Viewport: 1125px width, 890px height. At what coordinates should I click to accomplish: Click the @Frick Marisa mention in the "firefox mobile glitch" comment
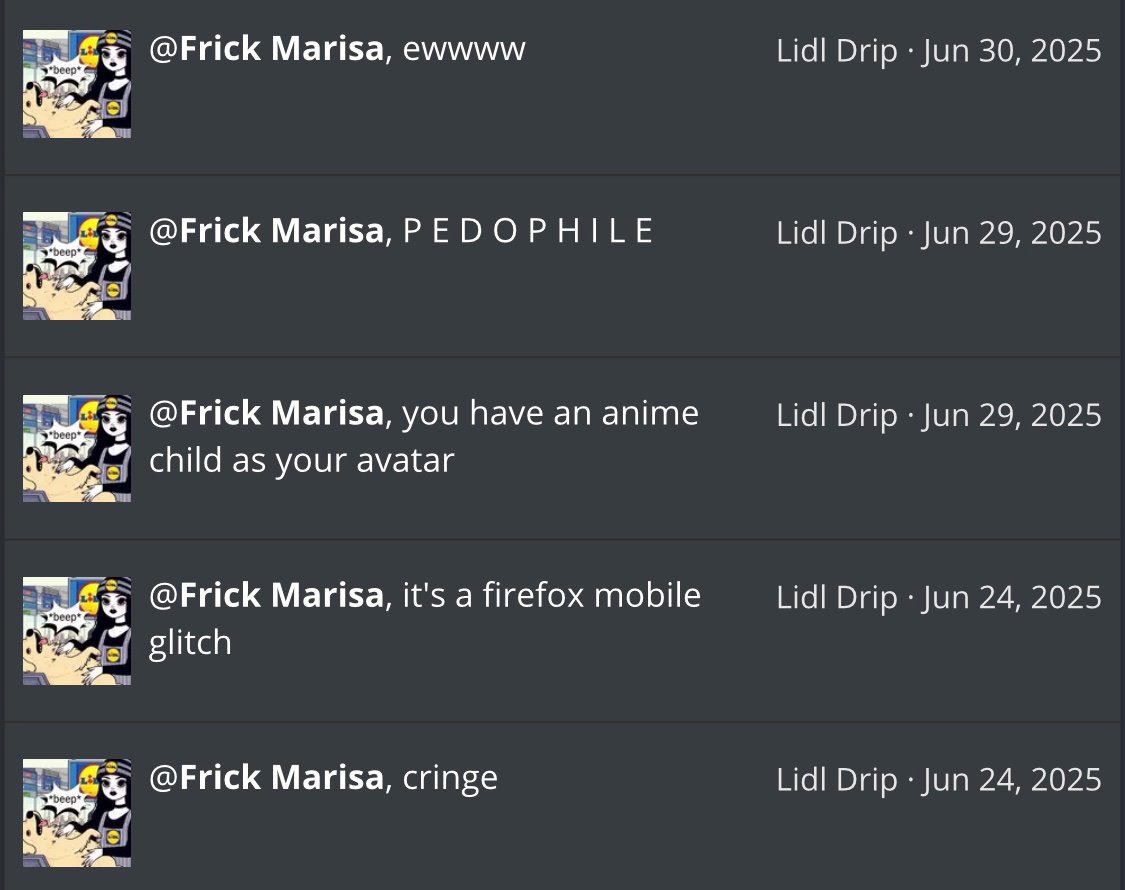coord(266,596)
